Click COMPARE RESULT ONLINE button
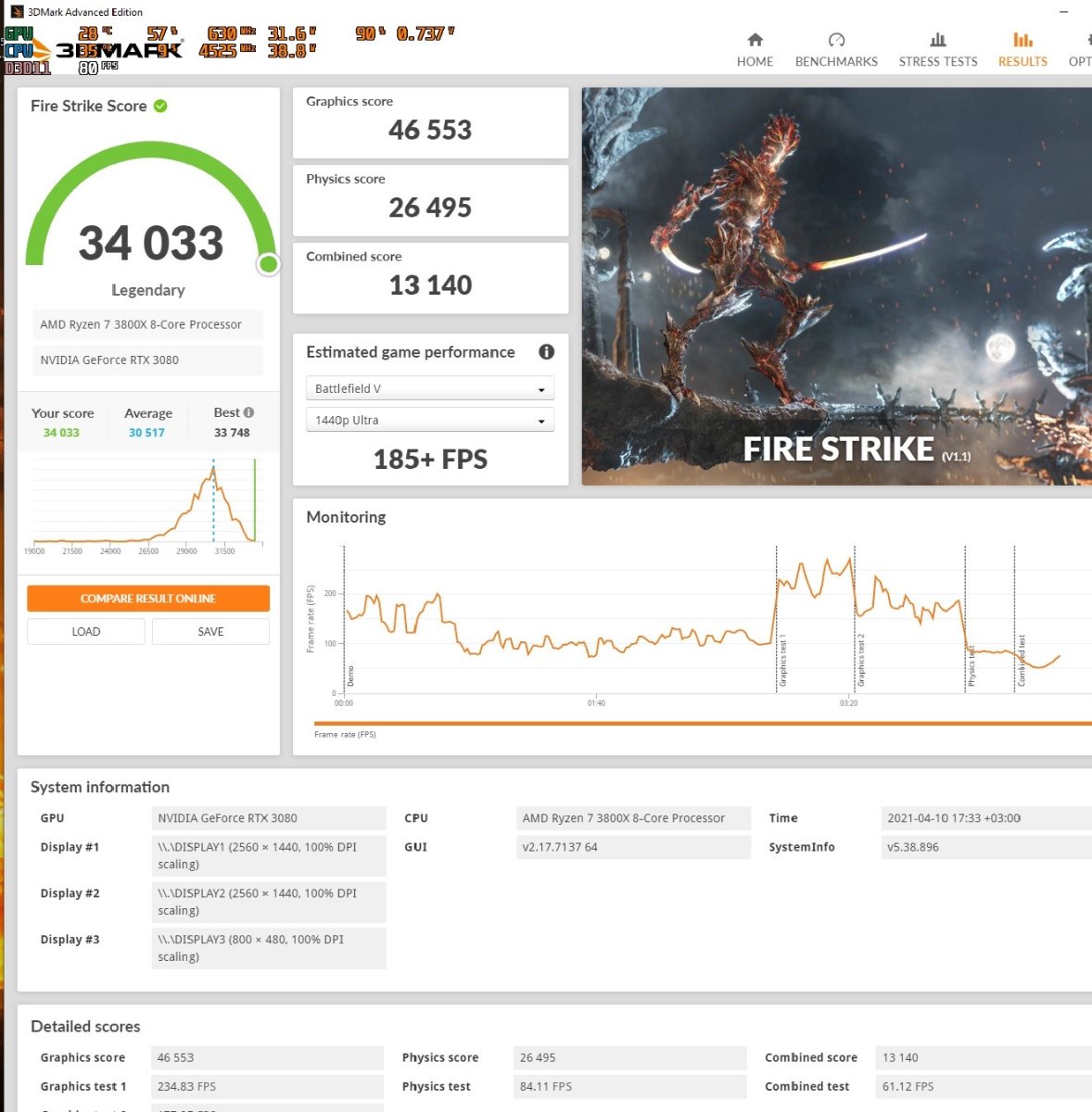 [148, 599]
